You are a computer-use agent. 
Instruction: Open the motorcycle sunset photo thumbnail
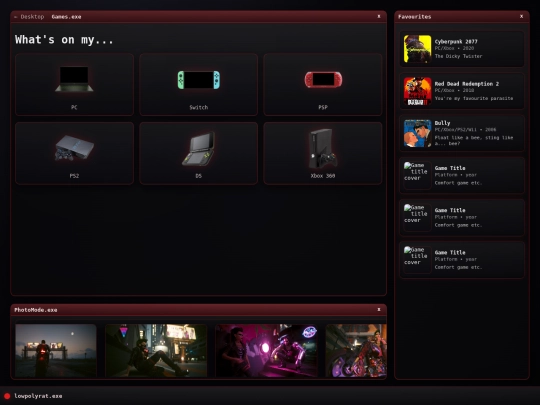click(56, 350)
